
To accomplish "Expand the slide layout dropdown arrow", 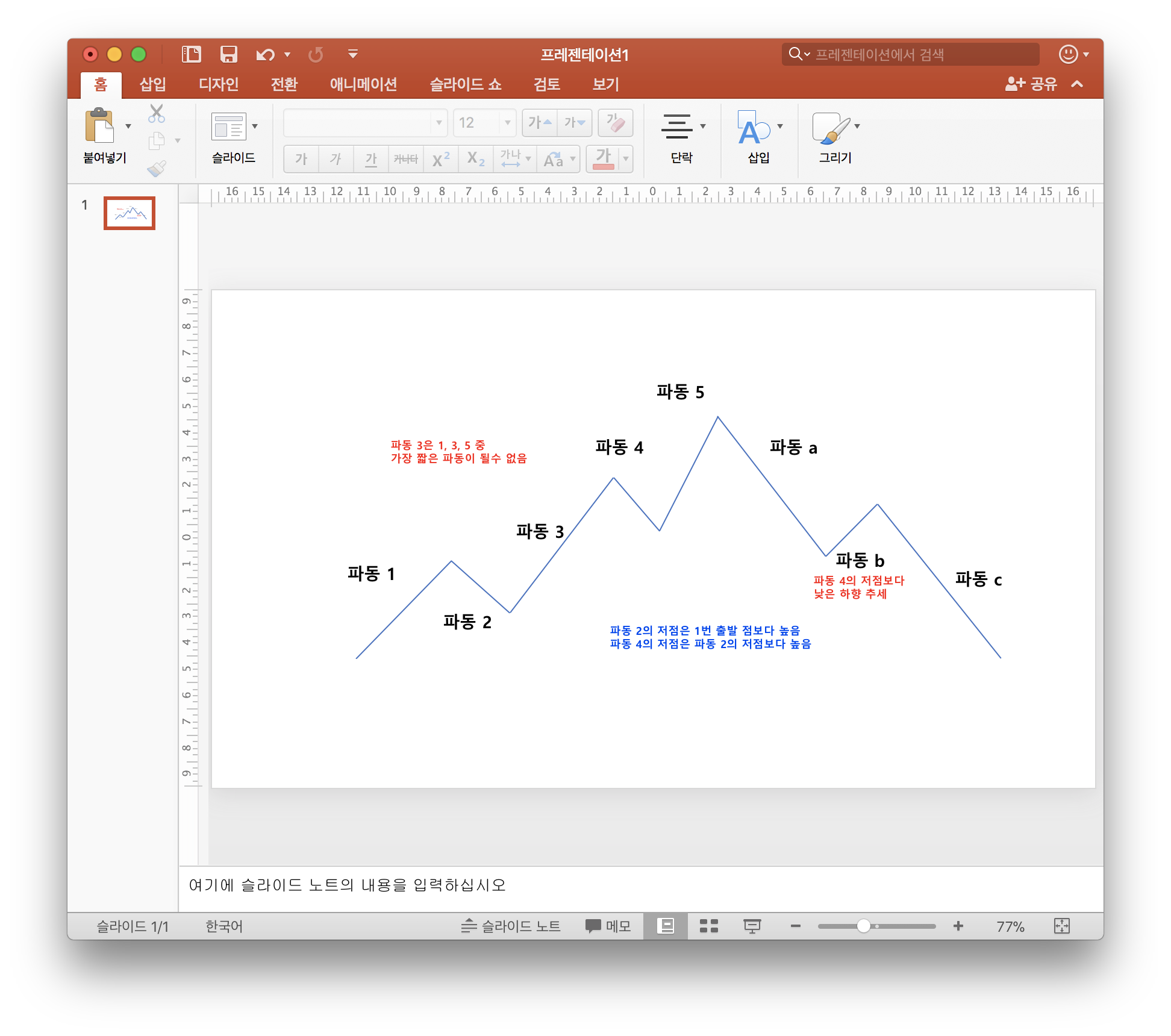I will click(x=255, y=126).
